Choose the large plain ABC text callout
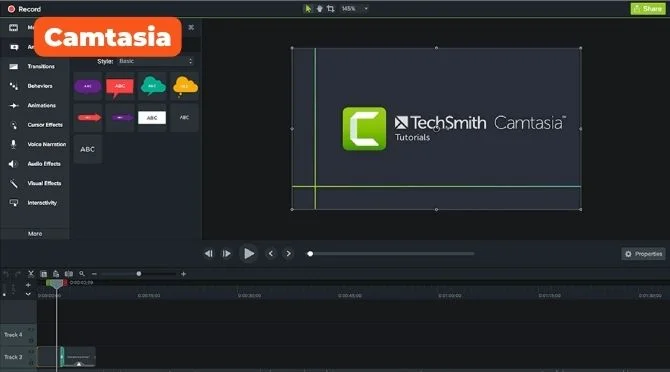This screenshot has width=670, height=372. point(88,149)
